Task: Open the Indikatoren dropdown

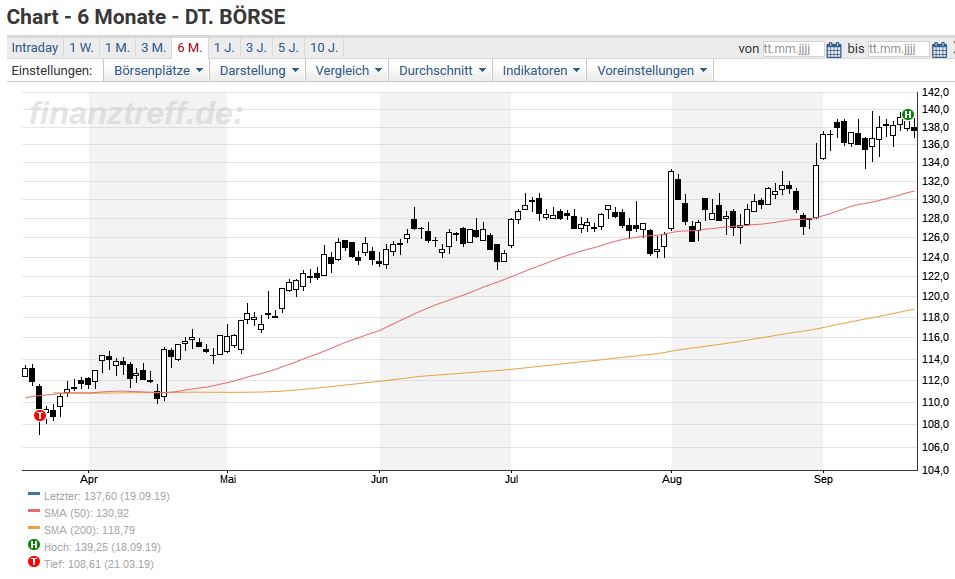Action: 541,71
